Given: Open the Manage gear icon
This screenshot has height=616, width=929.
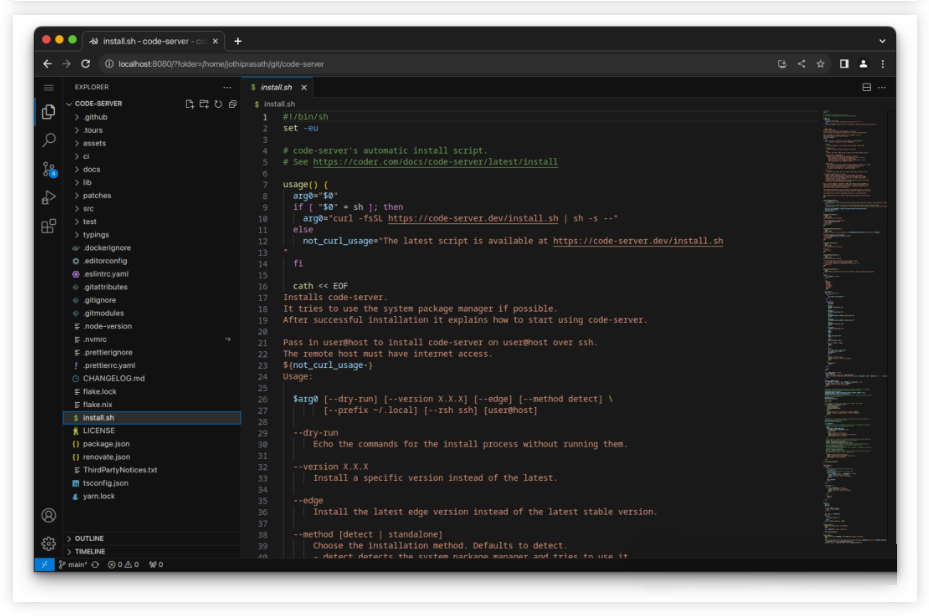Looking at the screenshot, I should (x=48, y=543).
